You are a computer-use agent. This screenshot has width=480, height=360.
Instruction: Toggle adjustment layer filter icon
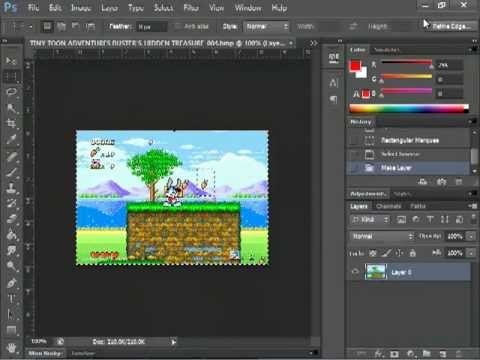pos(416,219)
